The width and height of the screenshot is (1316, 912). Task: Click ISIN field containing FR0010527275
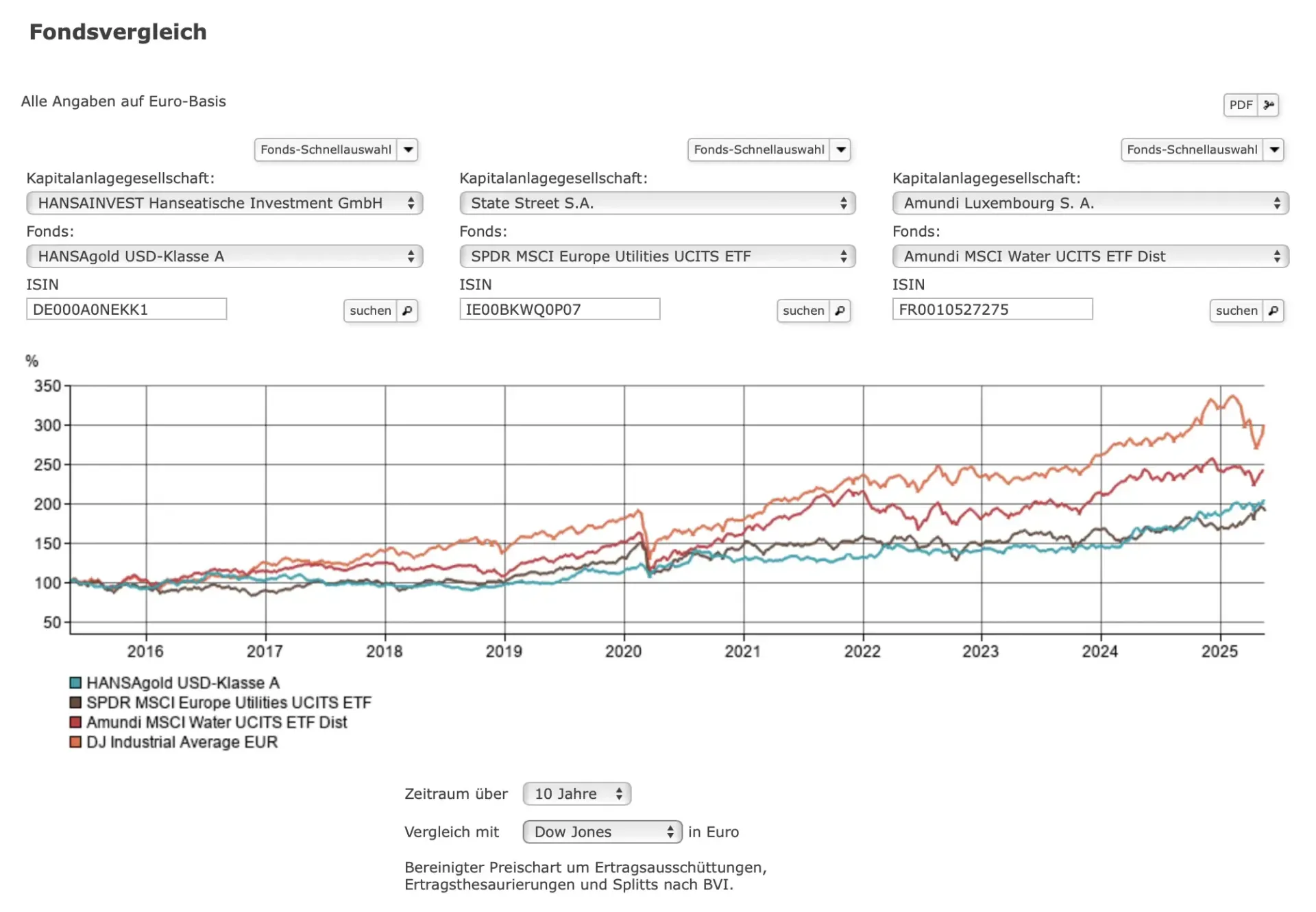[992, 309]
